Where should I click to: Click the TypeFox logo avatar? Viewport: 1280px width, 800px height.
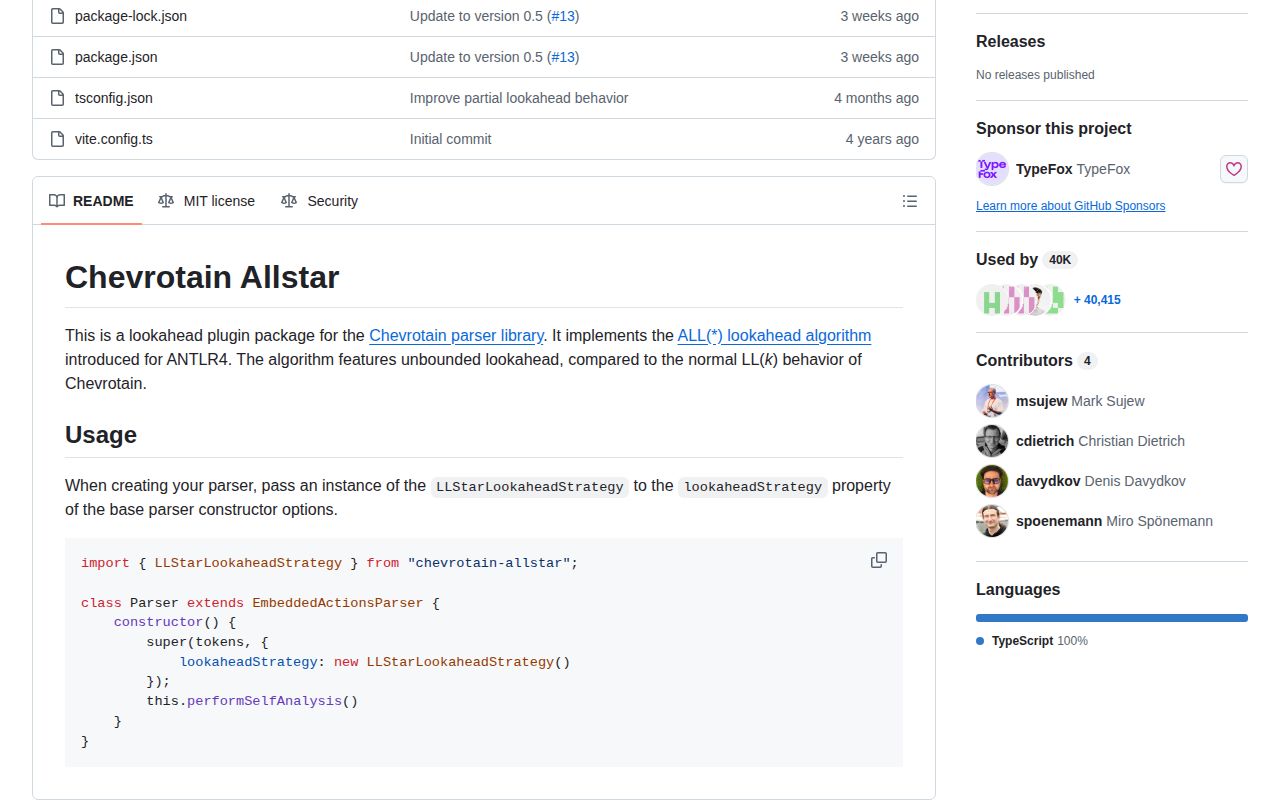[992, 169]
